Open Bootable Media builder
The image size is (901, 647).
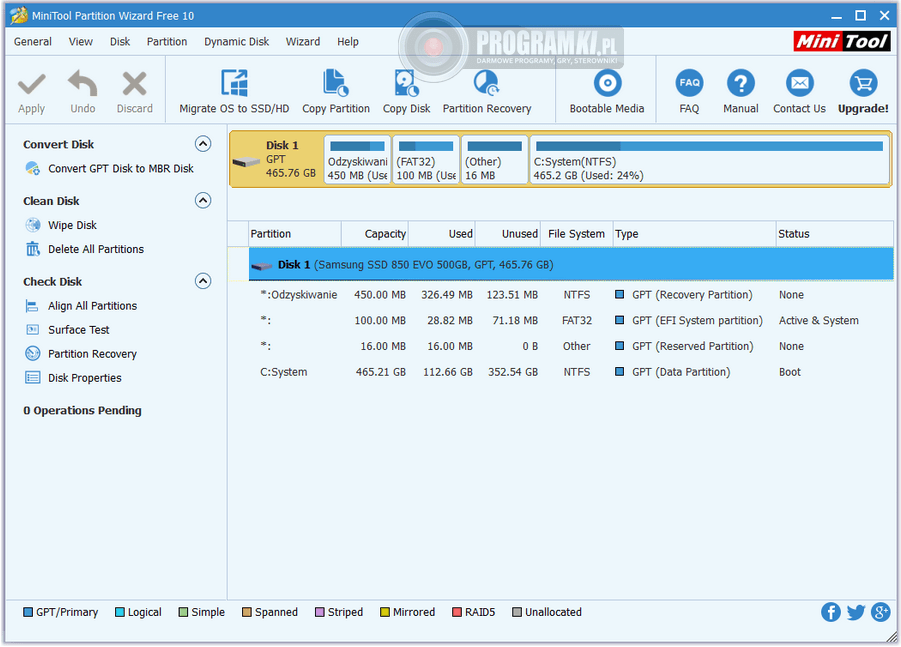[x=607, y=91]
